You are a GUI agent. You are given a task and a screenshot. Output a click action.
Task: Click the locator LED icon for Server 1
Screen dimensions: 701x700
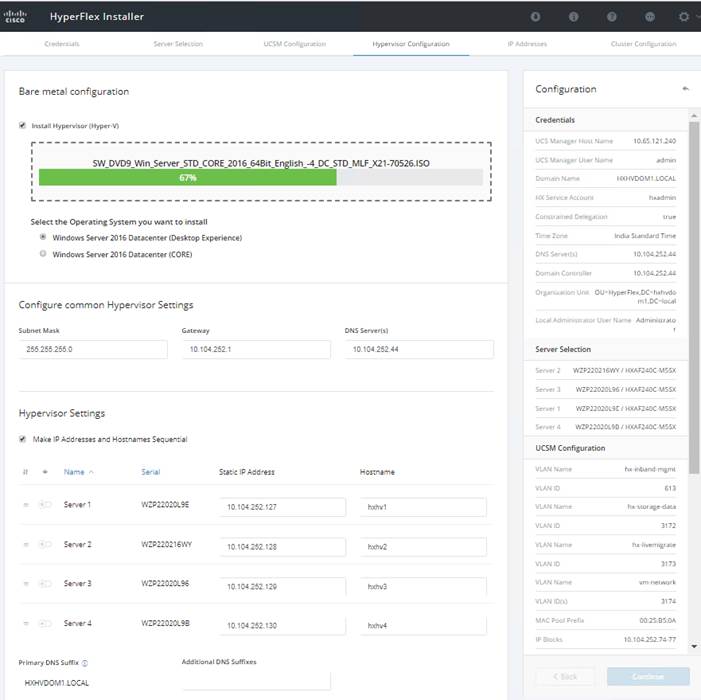[45, 505]
